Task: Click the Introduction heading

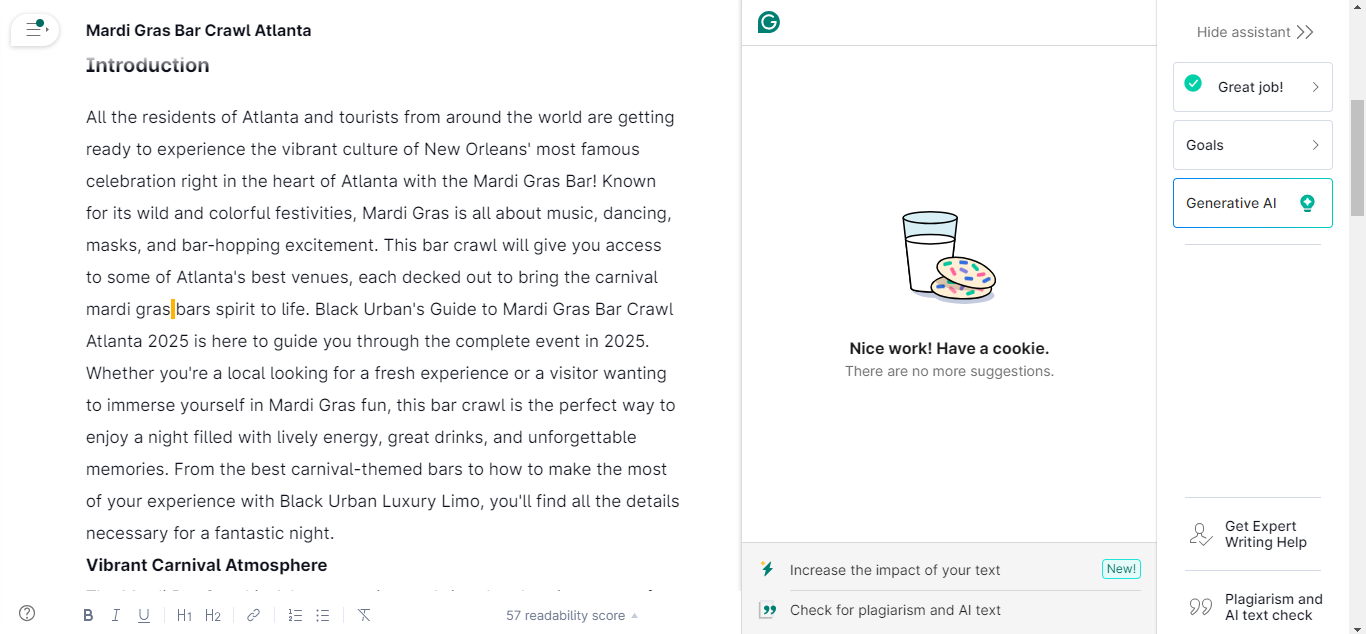Action: 148,65
